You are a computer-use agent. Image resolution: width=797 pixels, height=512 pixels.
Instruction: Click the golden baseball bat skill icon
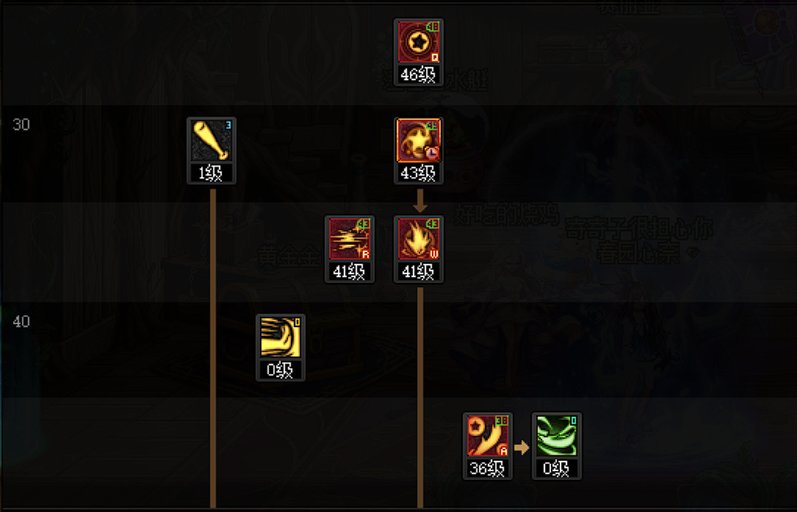(211, 141)
